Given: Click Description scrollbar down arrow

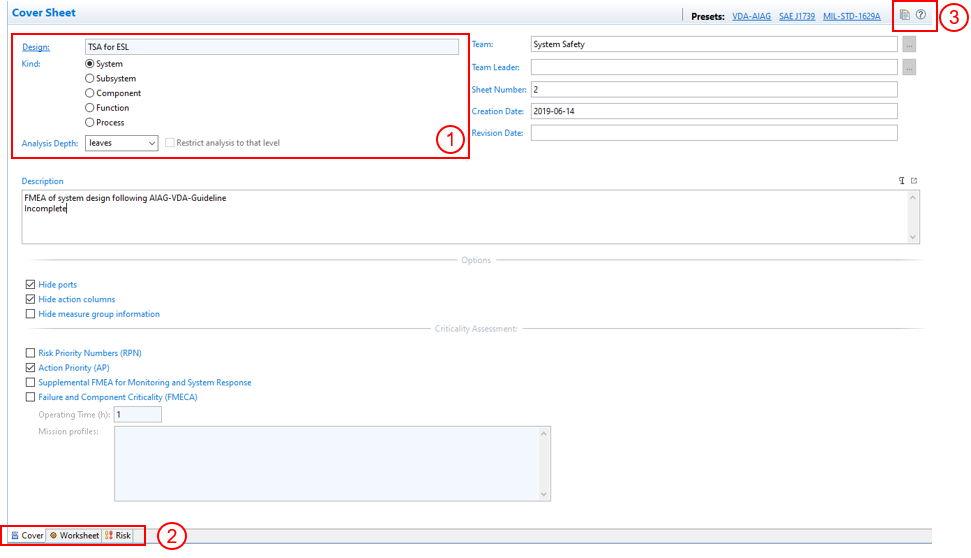Looking at the screenshot, I should 913,237.
